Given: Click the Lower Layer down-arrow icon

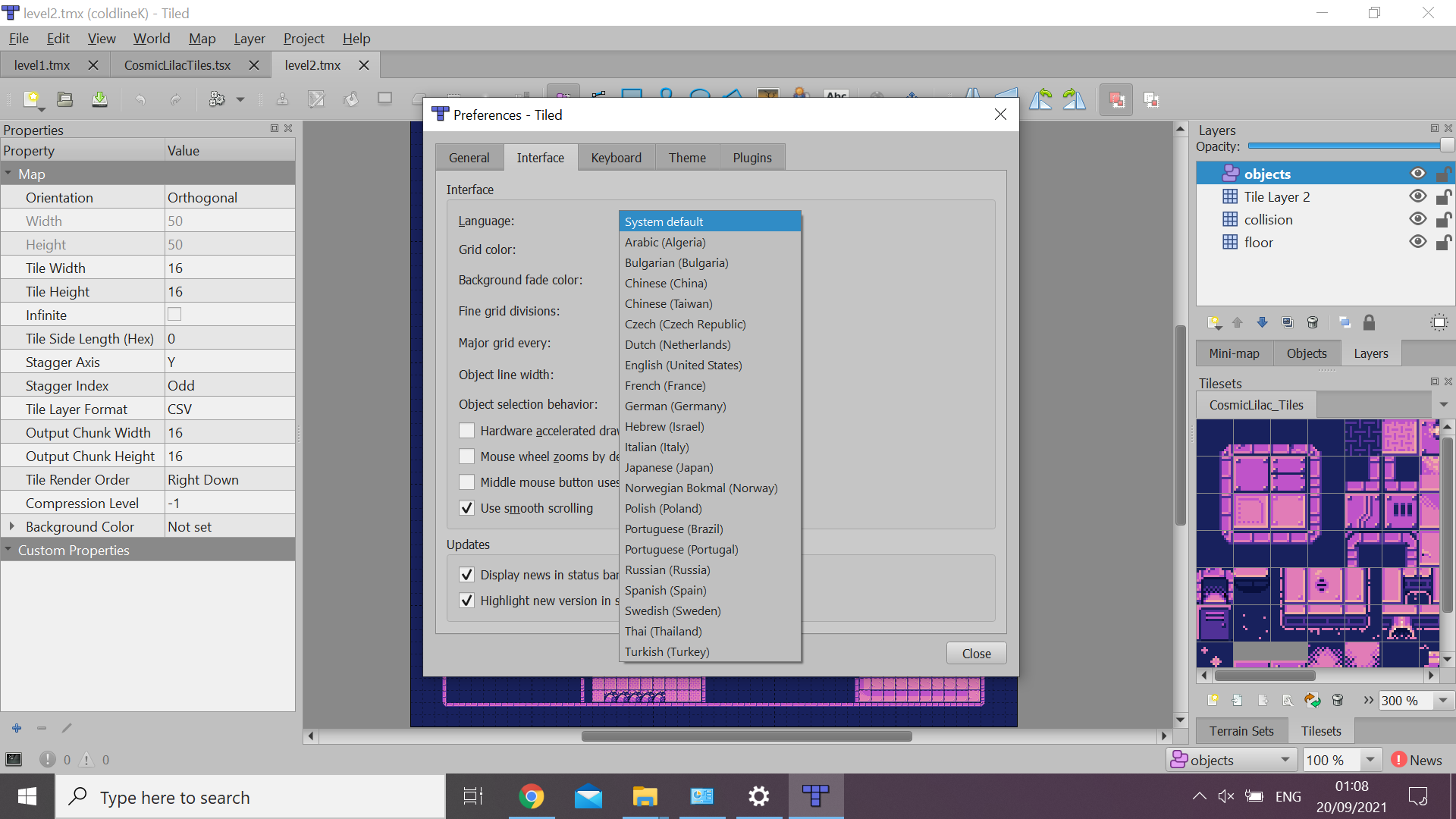Looking at the screenshot, I should click(x=1262, y=322).
